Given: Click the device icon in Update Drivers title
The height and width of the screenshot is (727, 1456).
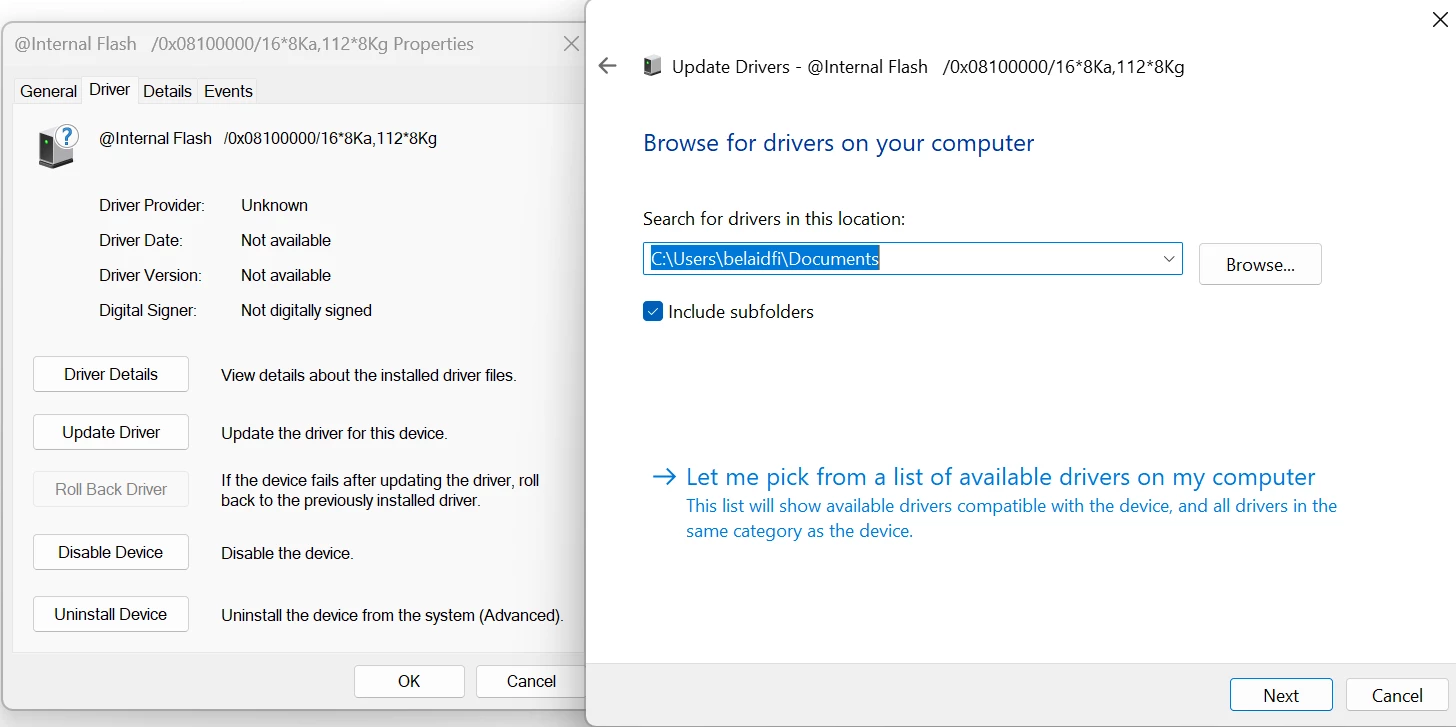Looking at the screenshot, I should (x=652, y=67).
